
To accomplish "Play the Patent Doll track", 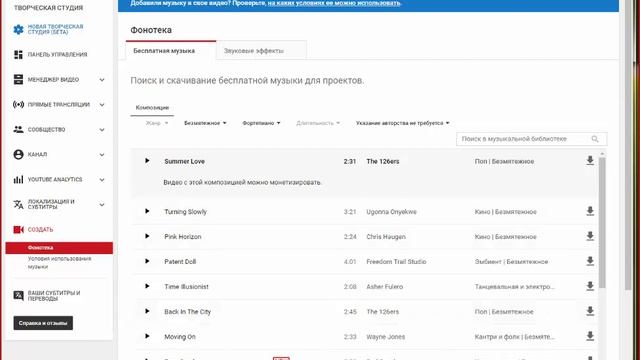I will [147, 261].
